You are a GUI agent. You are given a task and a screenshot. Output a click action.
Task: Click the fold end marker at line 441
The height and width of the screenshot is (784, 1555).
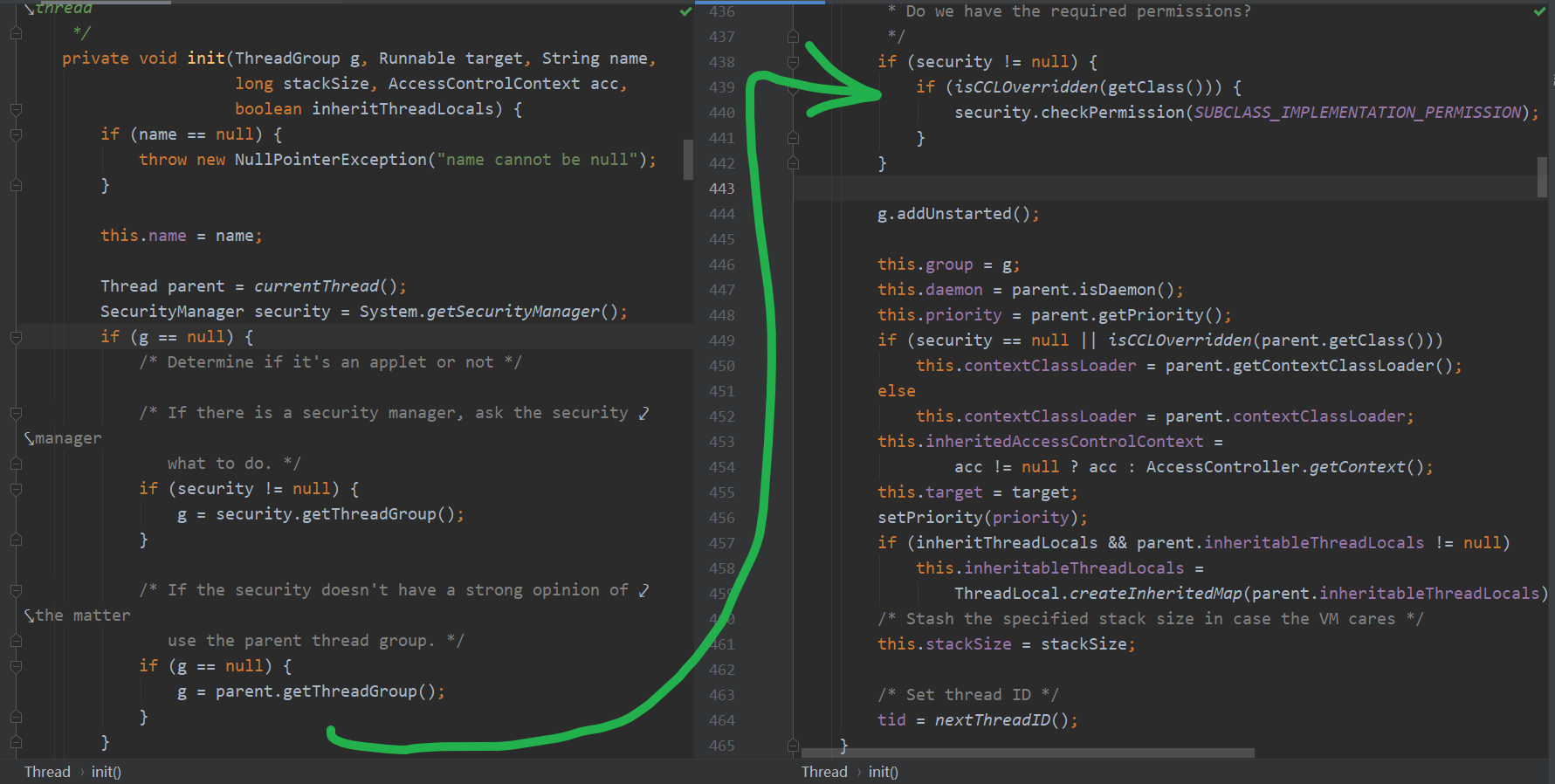[793, 138]
